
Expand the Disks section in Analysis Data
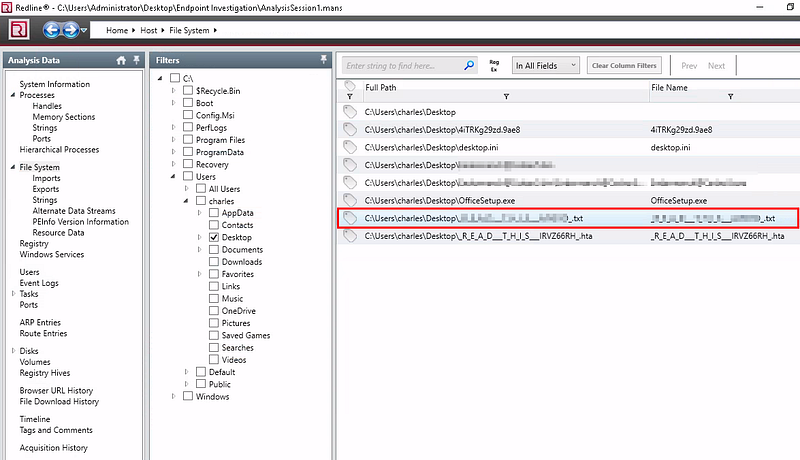pyautogui.click(x=13, y=350)
